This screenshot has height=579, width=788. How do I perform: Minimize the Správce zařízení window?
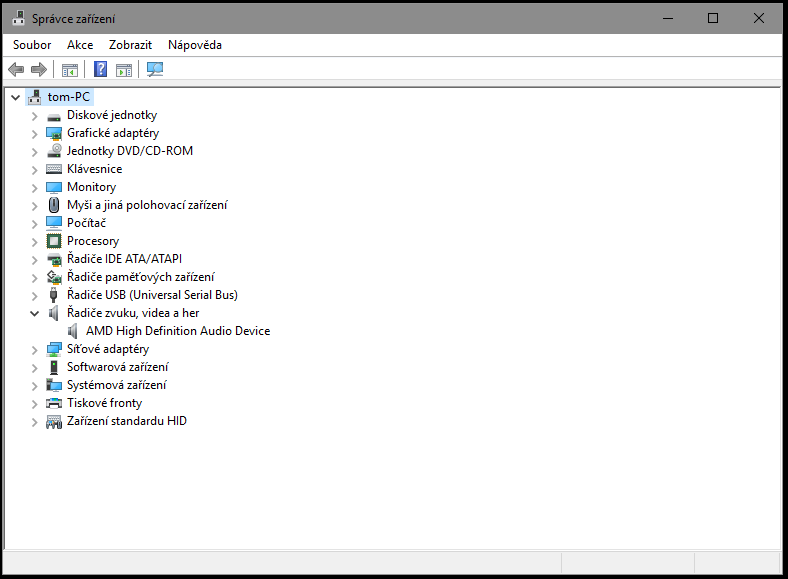click(x=668, y=19)
